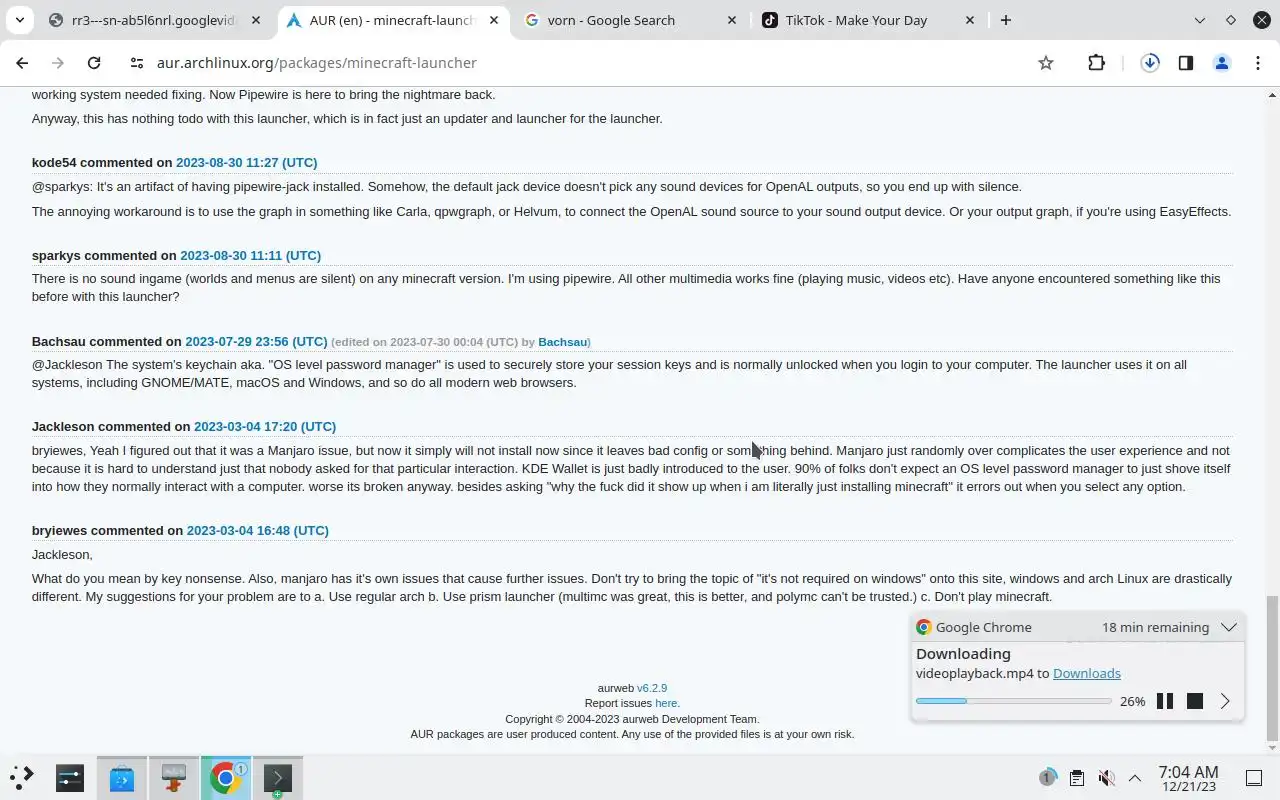Open Jackleson comment date 2023-03-04 17:20 link

(x=265, y=426)
